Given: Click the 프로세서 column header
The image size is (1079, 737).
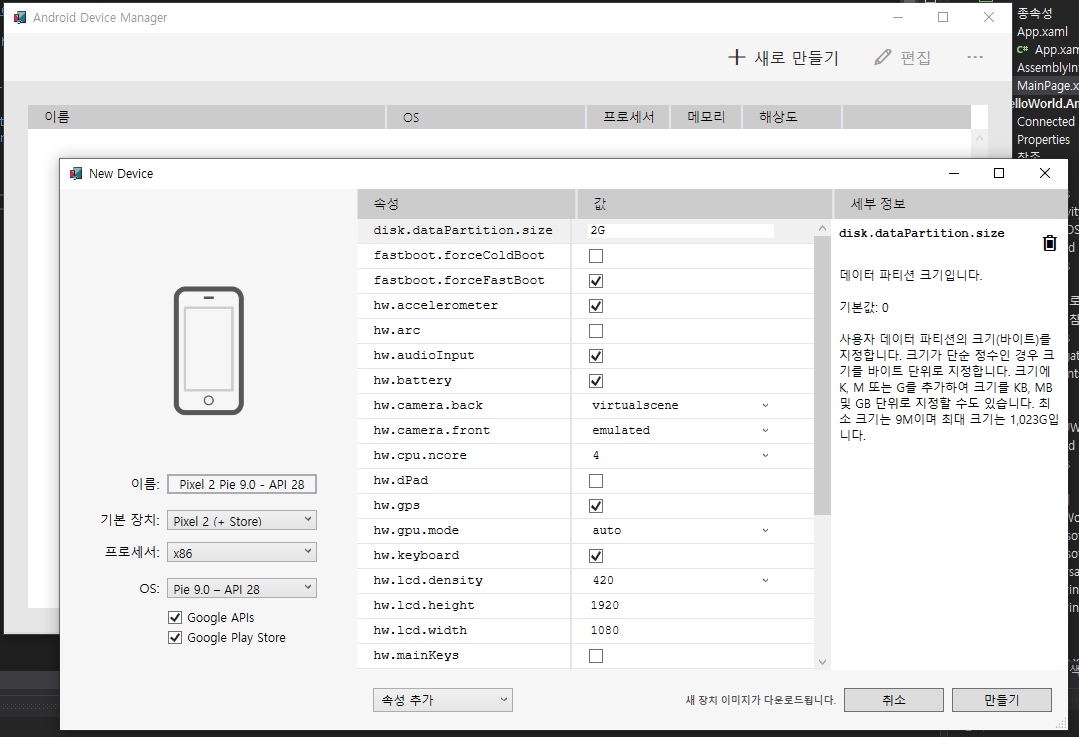Looking at the screenshot, I should (628, 117).
